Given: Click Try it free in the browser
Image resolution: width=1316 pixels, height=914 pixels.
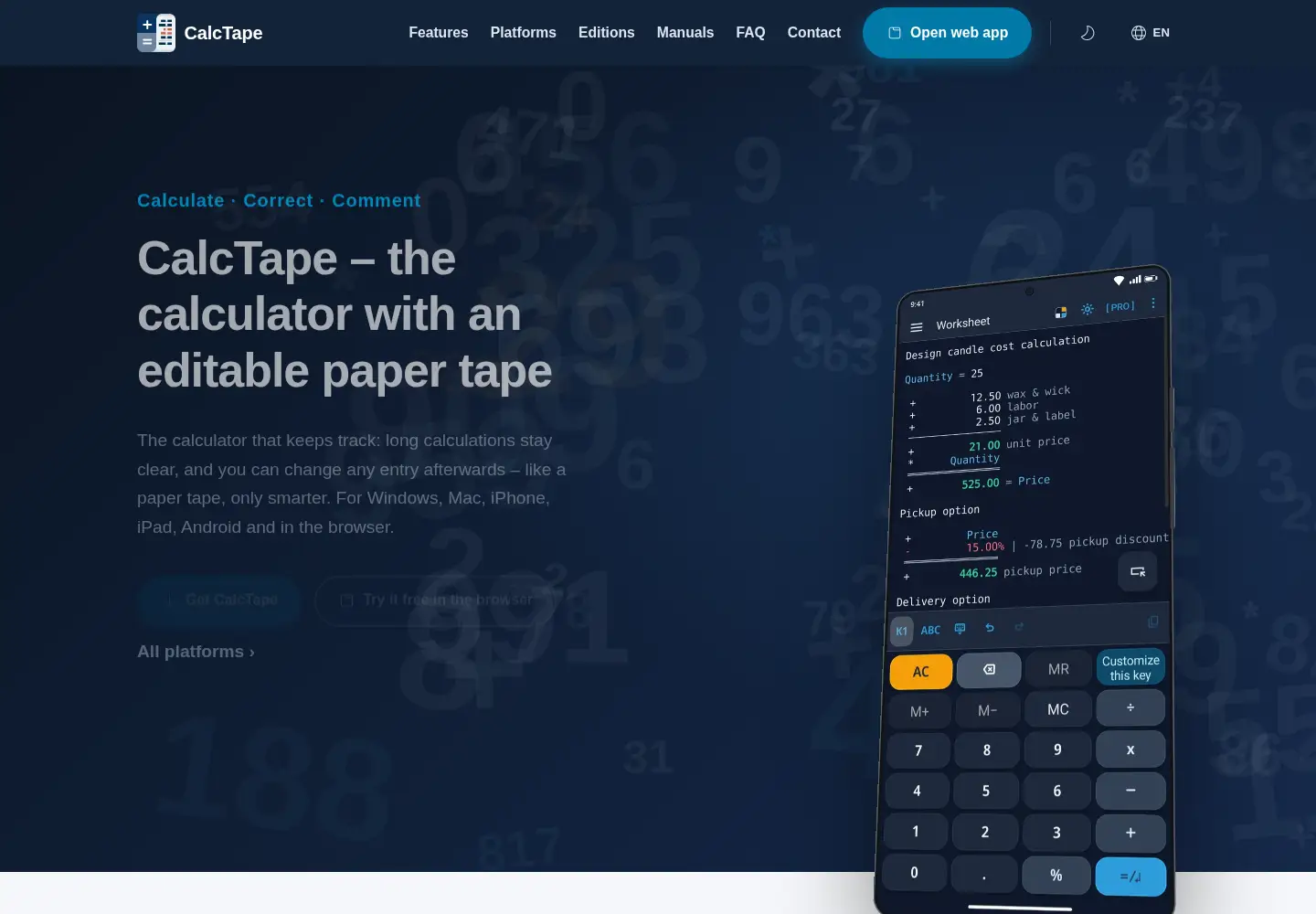Looking at the screenshot, I should pos(436,600).
